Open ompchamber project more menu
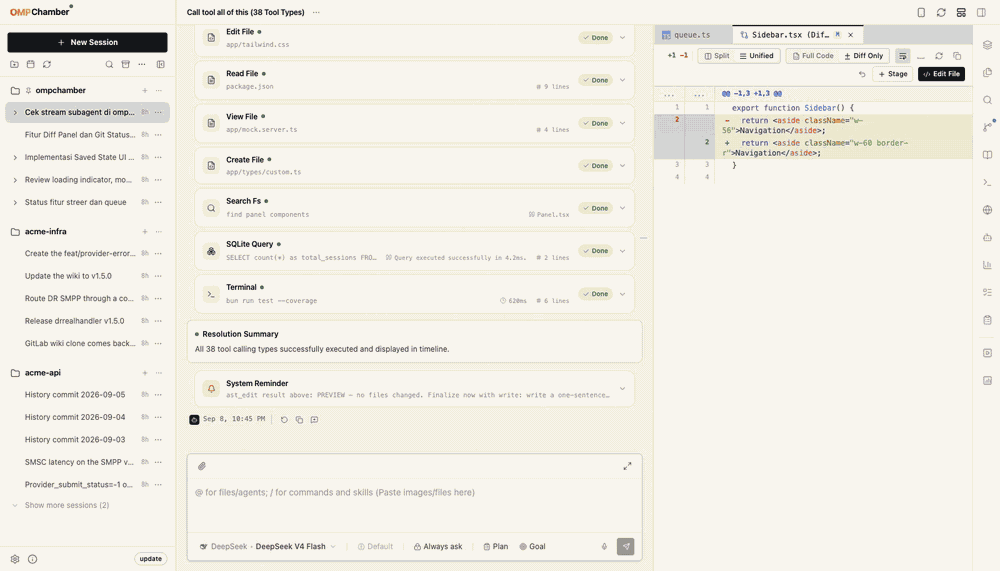Viewport: 1000px width, 571px height. tap(159, 91)
